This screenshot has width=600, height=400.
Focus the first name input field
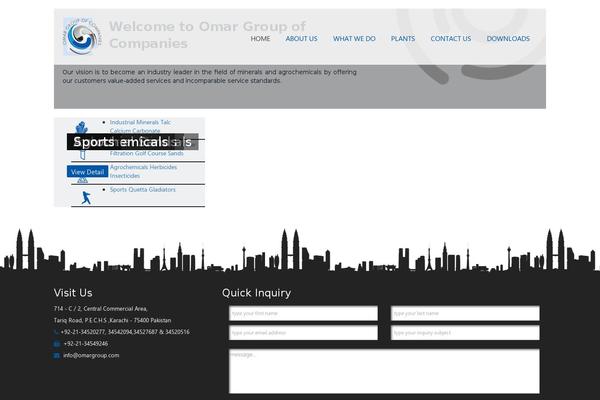tap(303, 313)
